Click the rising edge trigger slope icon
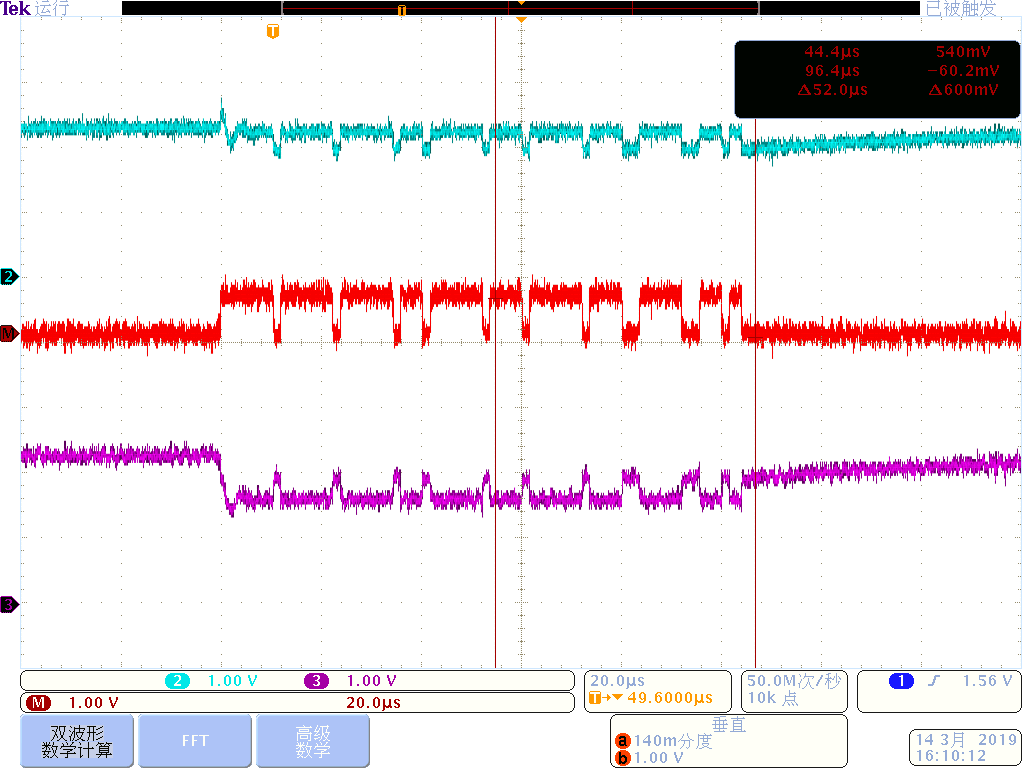The width and height of the screenshot is (1024, 768). [935, 681]
